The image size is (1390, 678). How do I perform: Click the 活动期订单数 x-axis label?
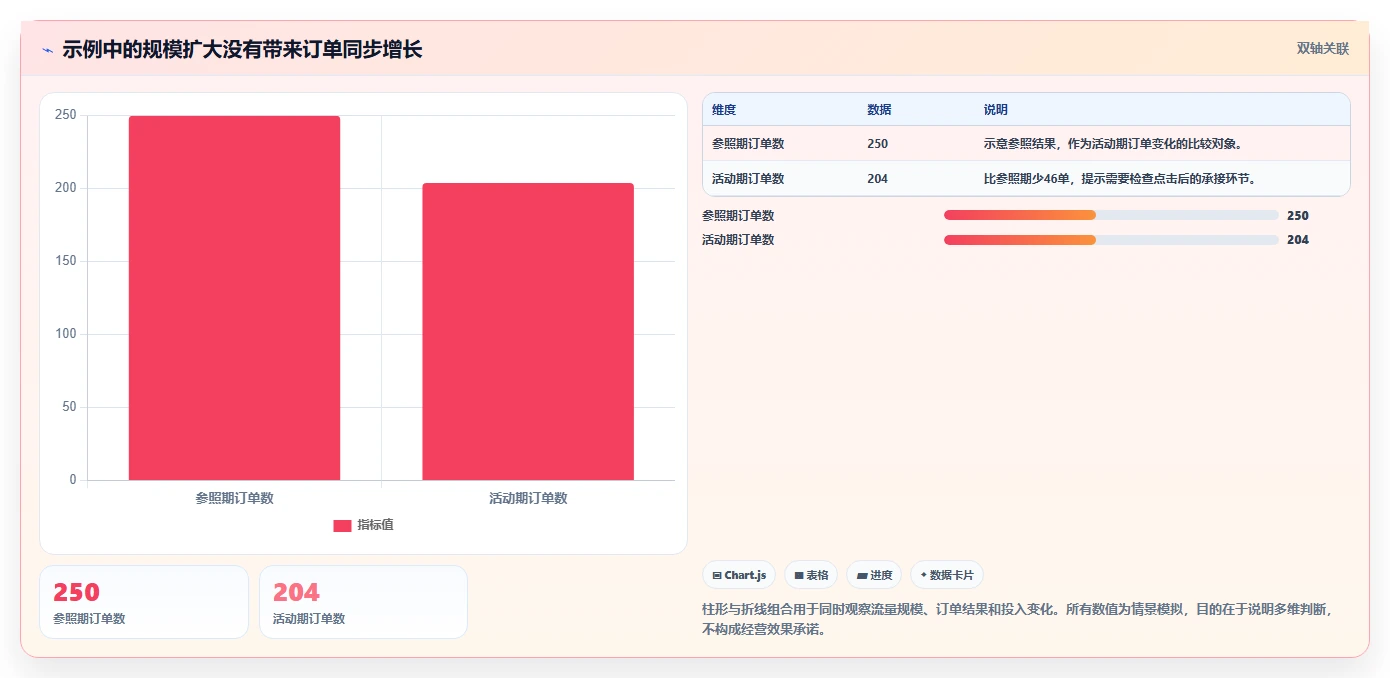point(528,497)
